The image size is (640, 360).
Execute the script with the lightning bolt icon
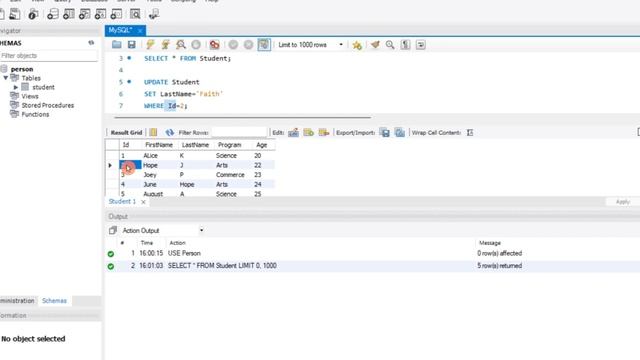click(150, 44)
